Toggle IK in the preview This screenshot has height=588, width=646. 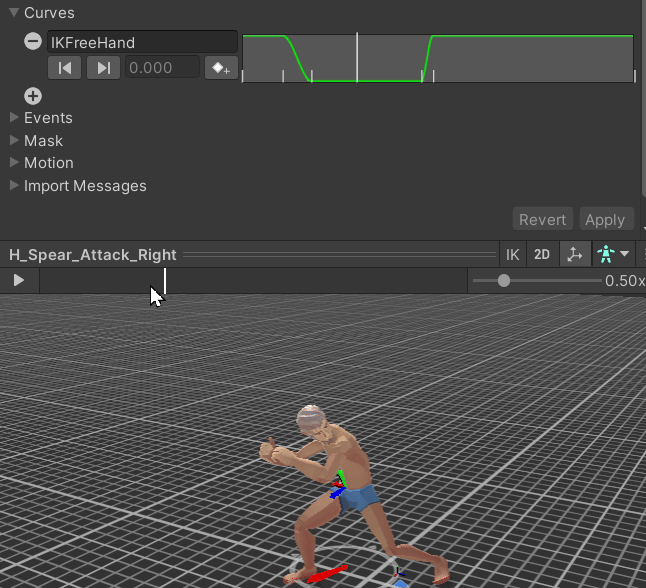(513, 255)
